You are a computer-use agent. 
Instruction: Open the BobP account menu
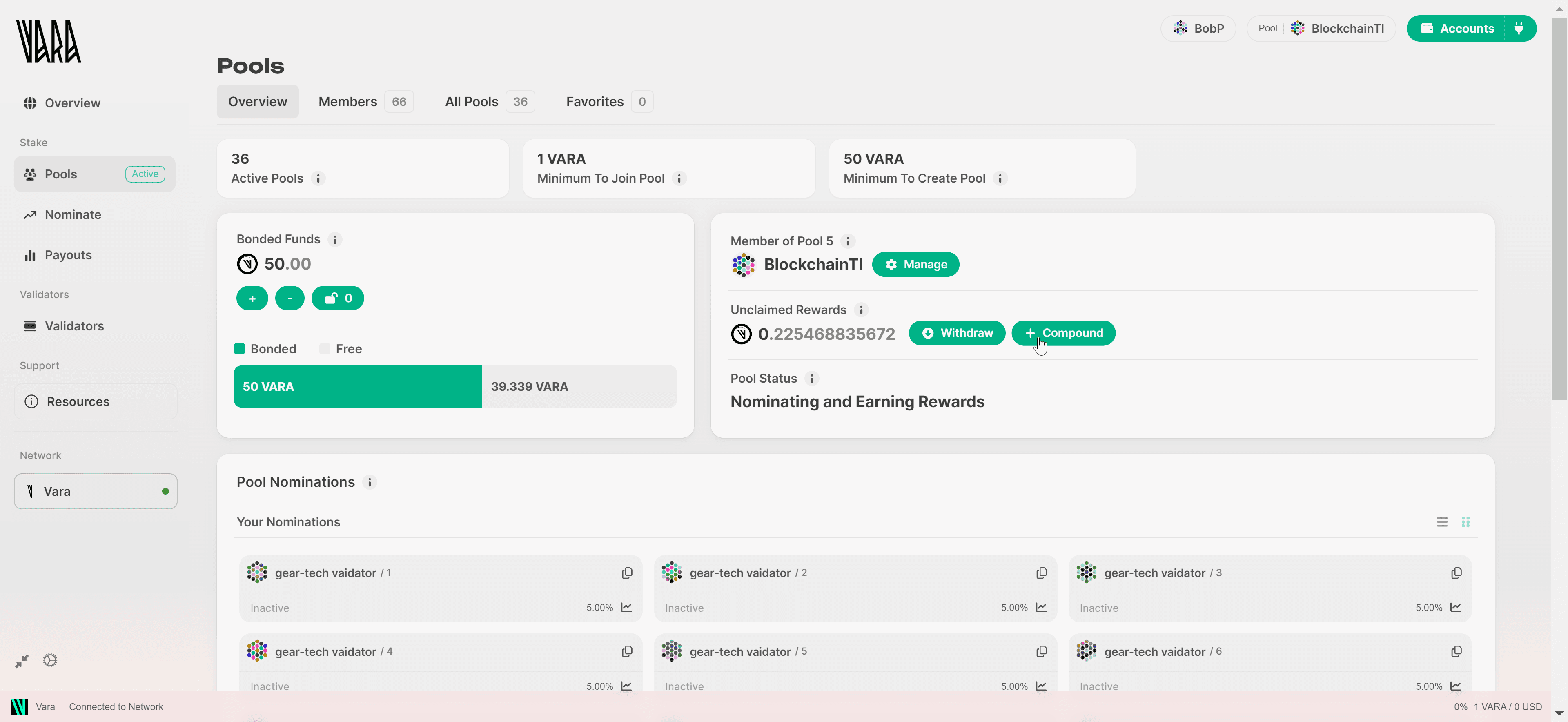(x=1198, y=28)
